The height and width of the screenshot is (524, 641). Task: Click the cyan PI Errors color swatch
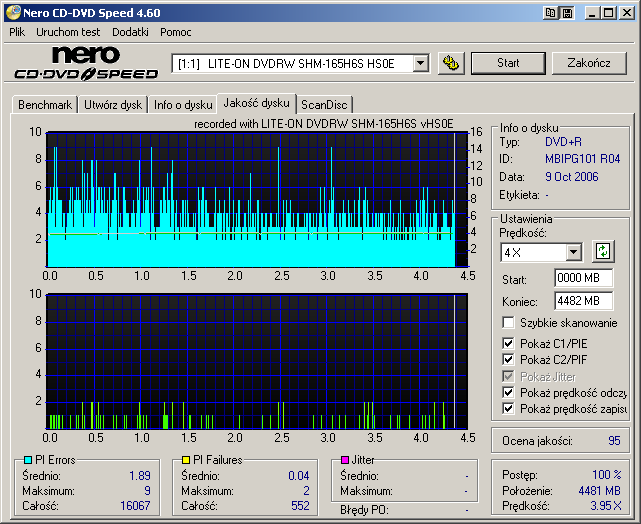[28, 460]
